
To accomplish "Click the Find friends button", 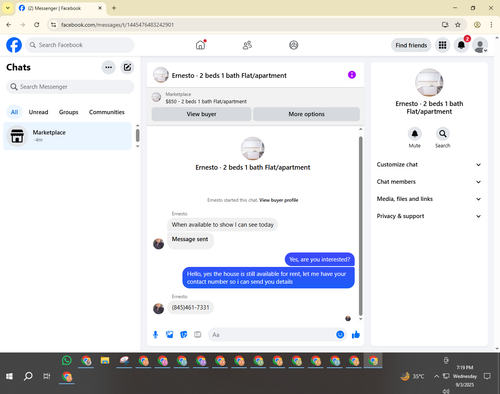I will point(411,45).
